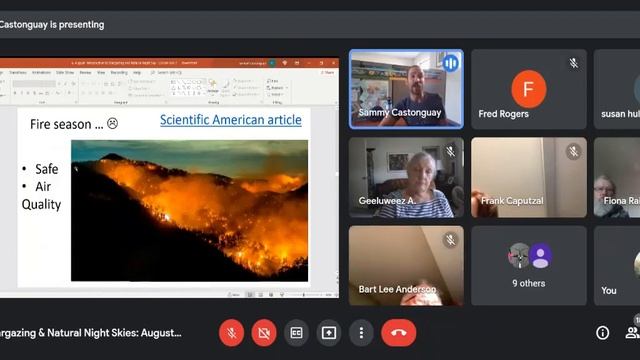Click the Fred Rogers orange F avatar

point(529,89)
